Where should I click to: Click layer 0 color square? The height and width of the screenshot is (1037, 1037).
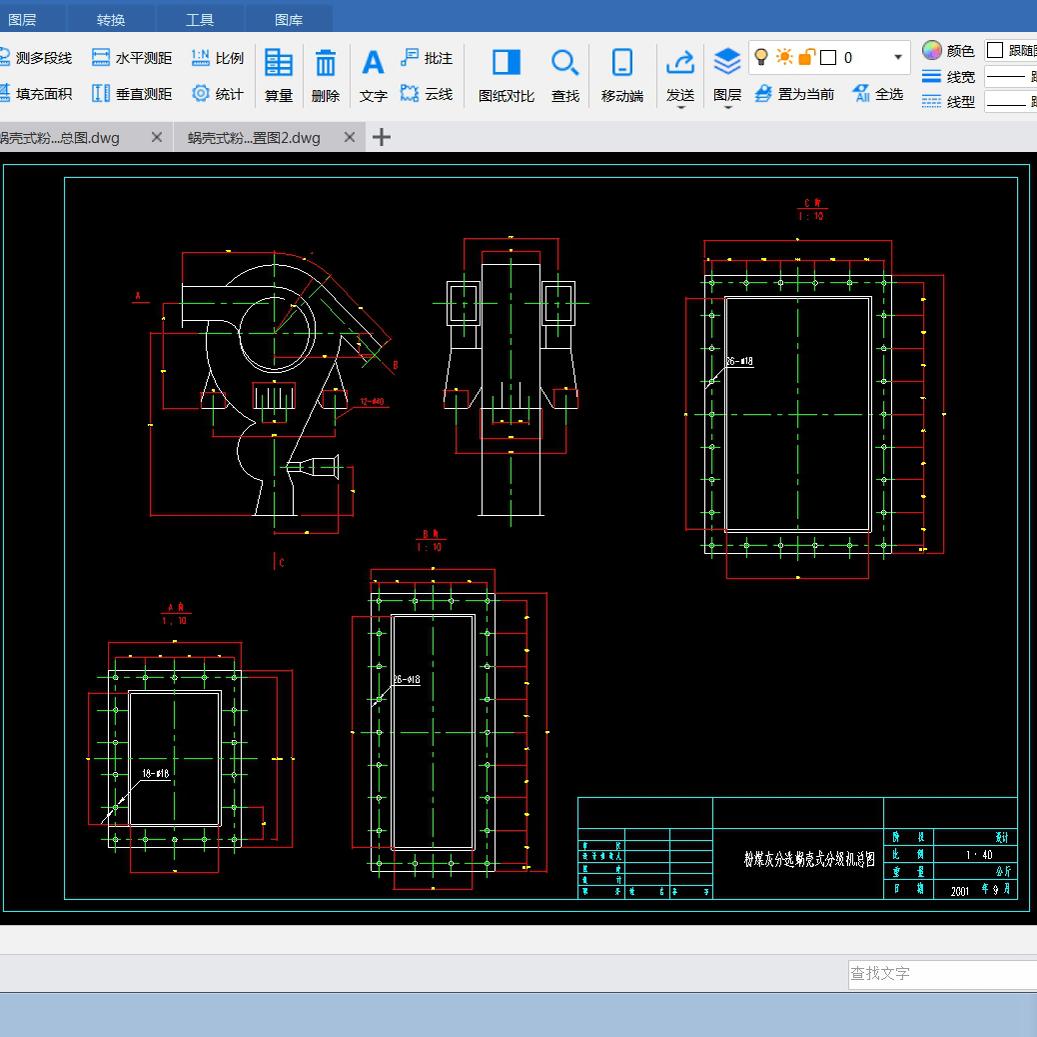click(x=828, y=58)
